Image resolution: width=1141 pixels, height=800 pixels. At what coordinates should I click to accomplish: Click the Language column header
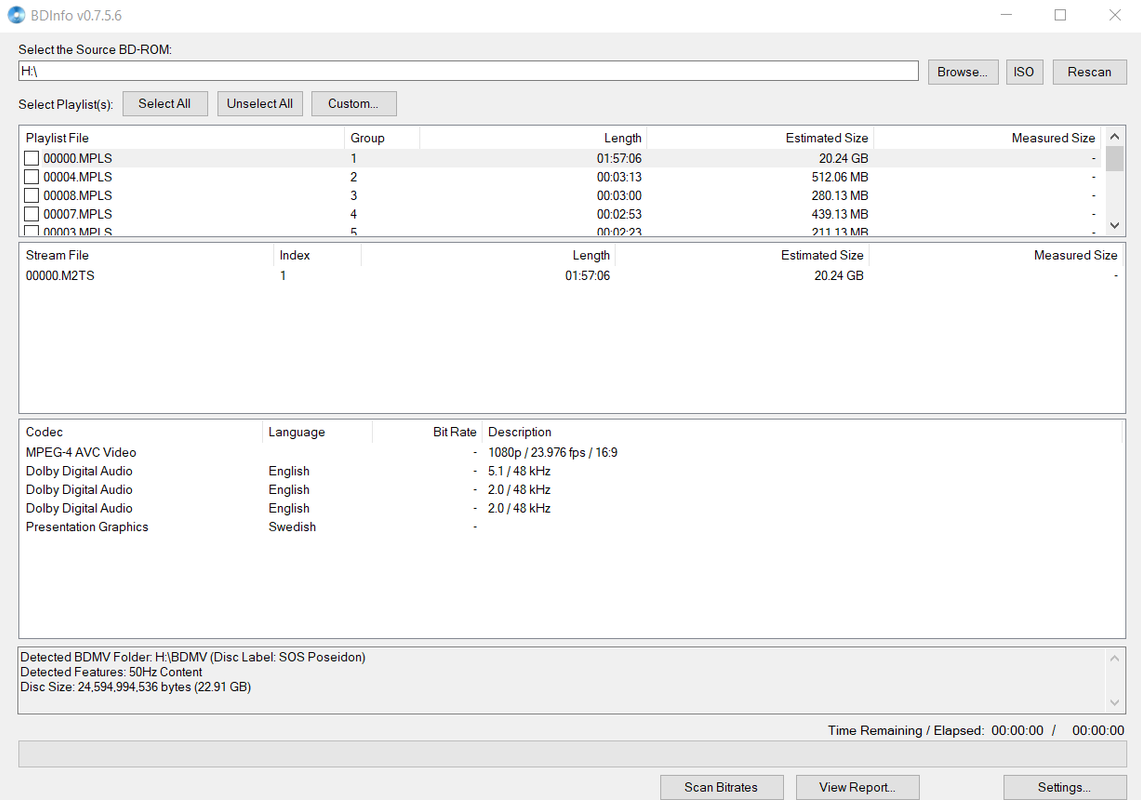(317, 432)
